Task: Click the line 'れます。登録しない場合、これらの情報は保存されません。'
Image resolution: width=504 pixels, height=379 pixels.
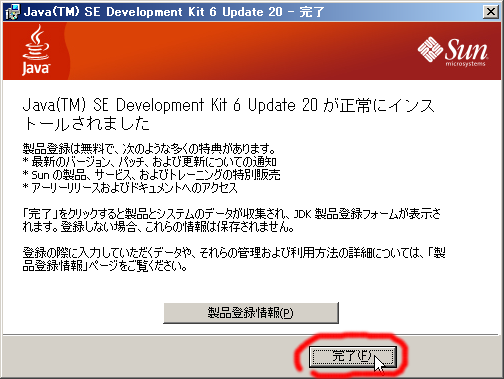Action: 158,227
